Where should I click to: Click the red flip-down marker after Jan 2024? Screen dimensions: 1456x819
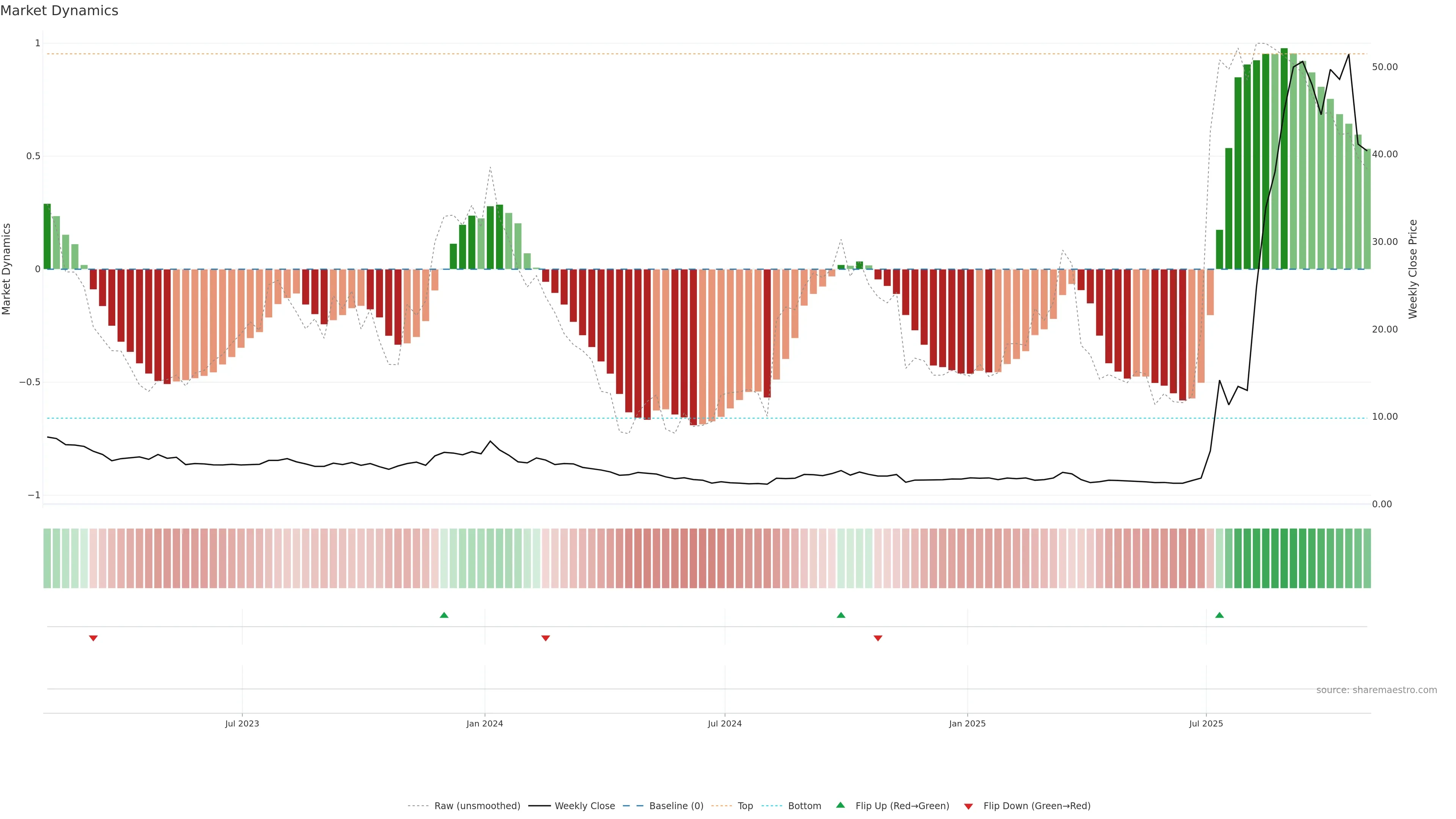click(546, 638)
